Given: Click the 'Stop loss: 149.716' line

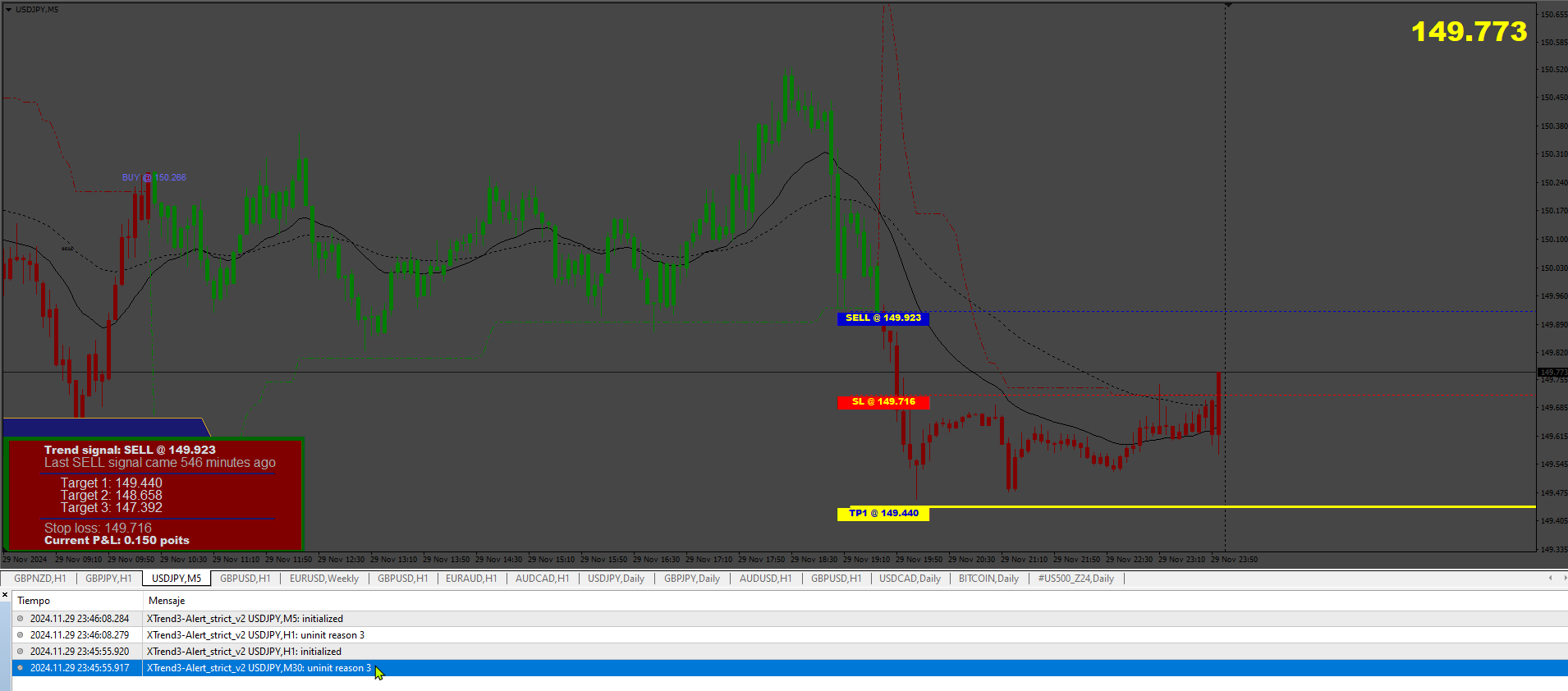Looking at the screenshot, I should [x=98, y=529].
